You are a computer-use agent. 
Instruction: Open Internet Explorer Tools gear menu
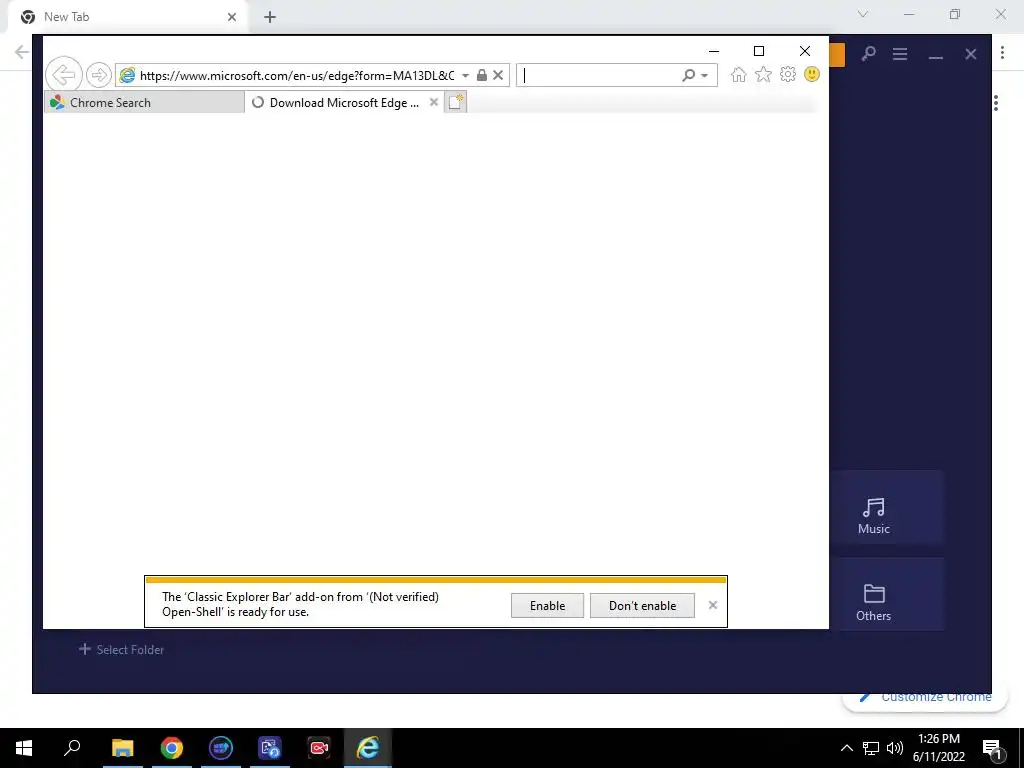pos(788,74)
